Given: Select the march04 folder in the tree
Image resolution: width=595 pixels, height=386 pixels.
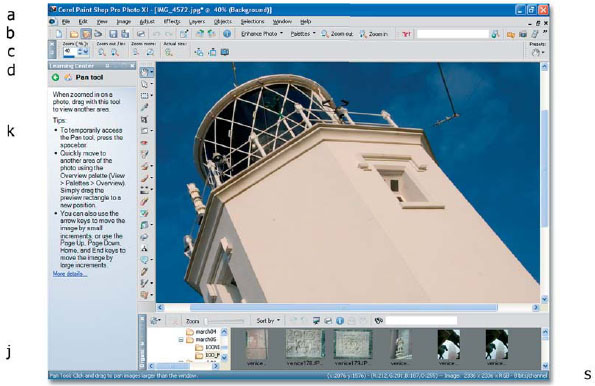Looking at the screenshot, I should [201, 332].
